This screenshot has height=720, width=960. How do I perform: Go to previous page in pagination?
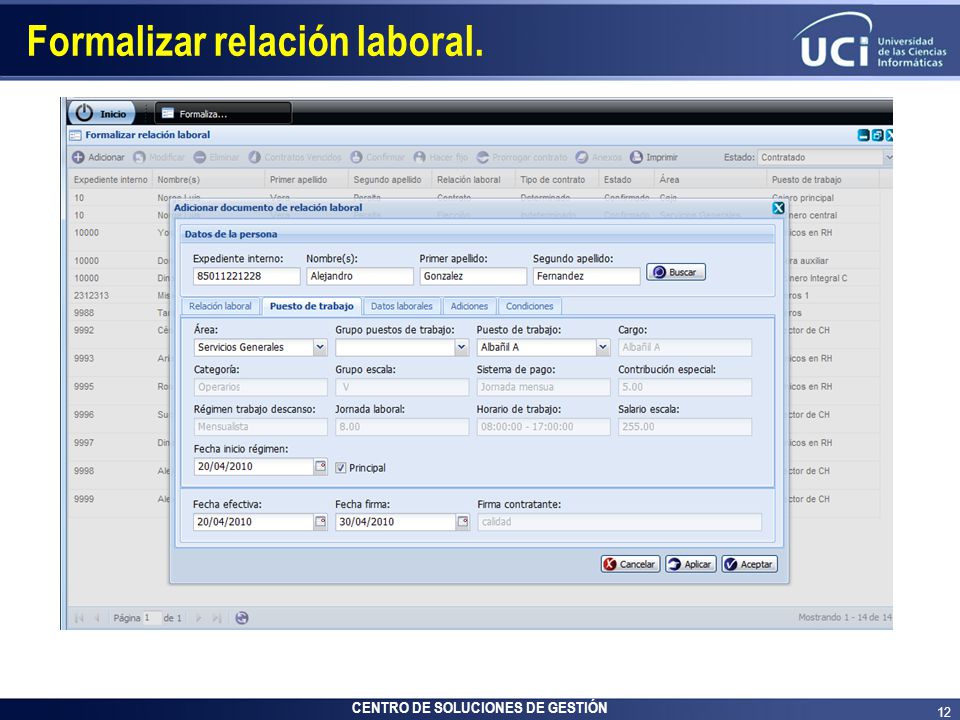tap(96, 618)
